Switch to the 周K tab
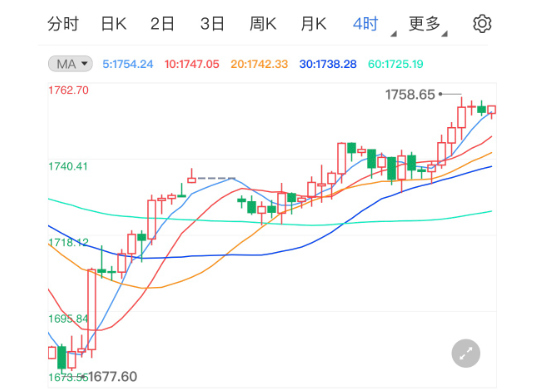 point(263,24)
